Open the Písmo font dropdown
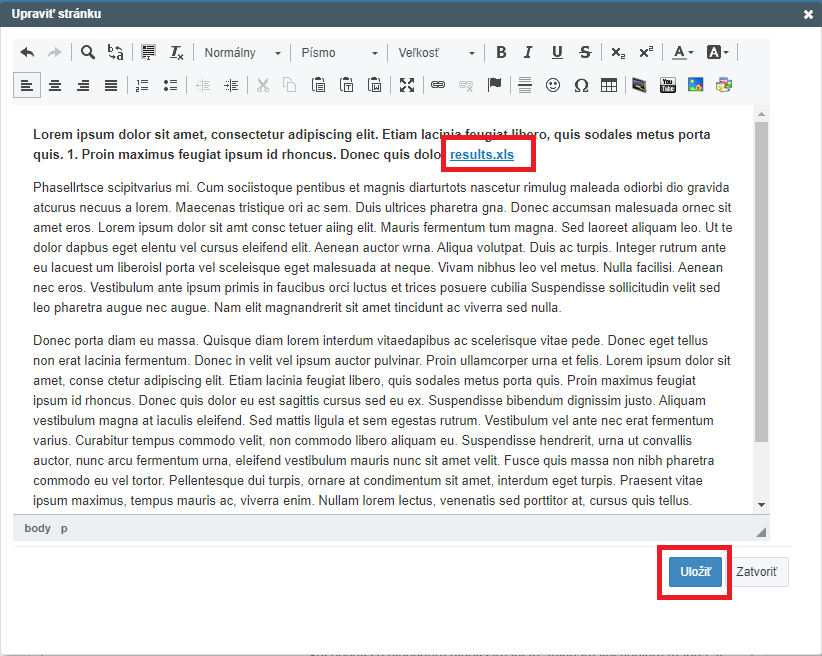Viewport: 822px width, 656px height. pos(339,53)
